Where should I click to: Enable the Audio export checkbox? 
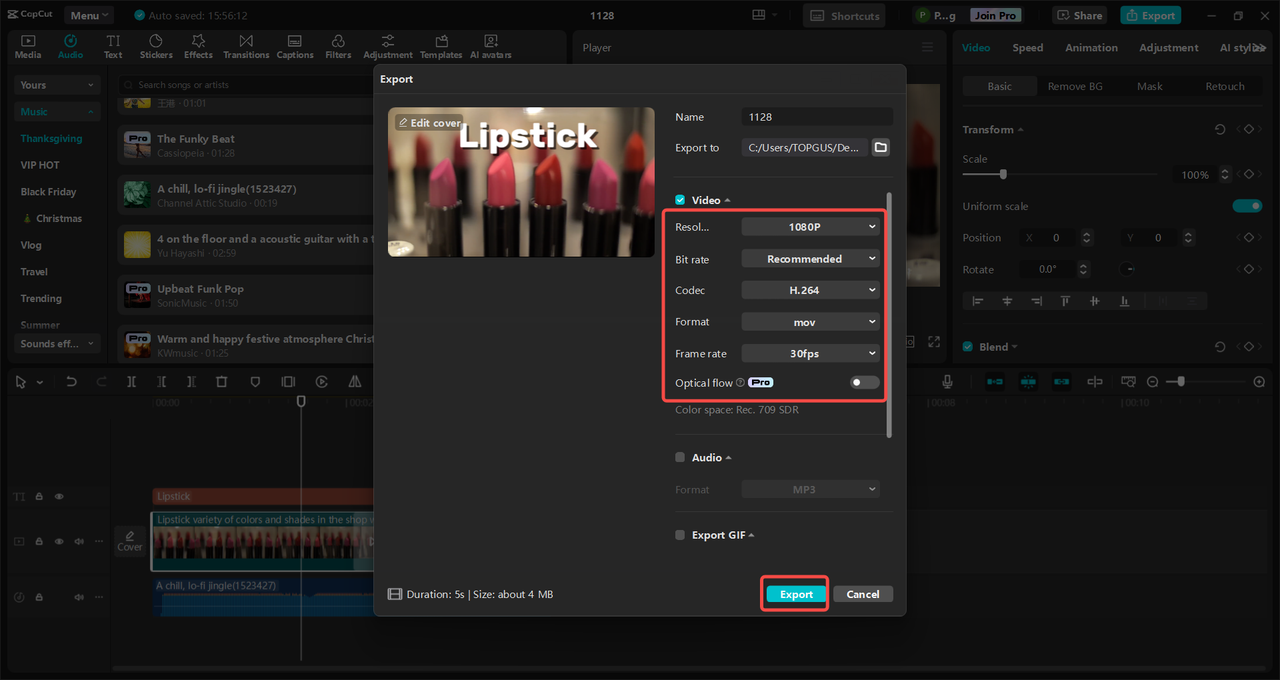[x=680, y=457]
